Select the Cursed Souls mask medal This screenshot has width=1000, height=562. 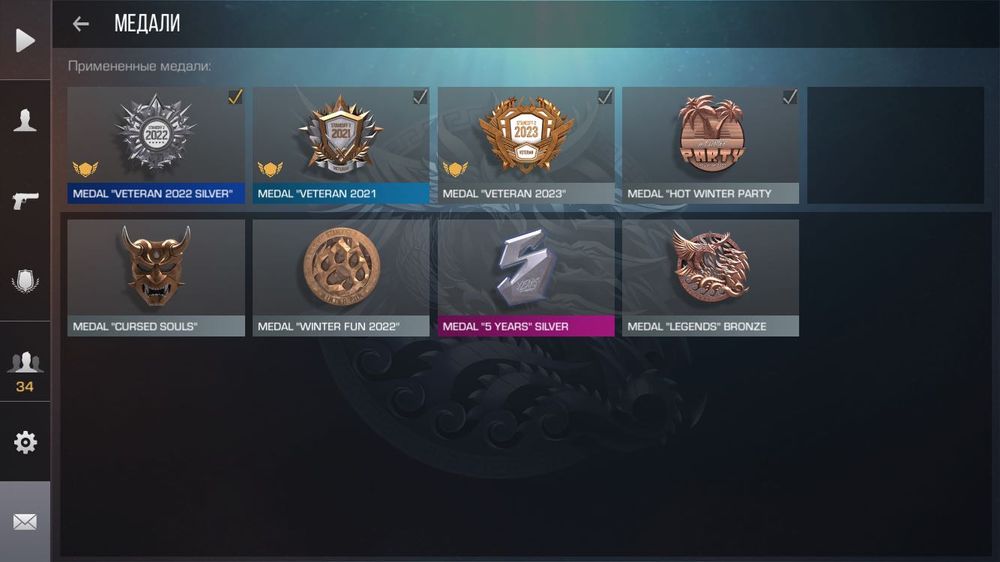(x=156, y=278)
